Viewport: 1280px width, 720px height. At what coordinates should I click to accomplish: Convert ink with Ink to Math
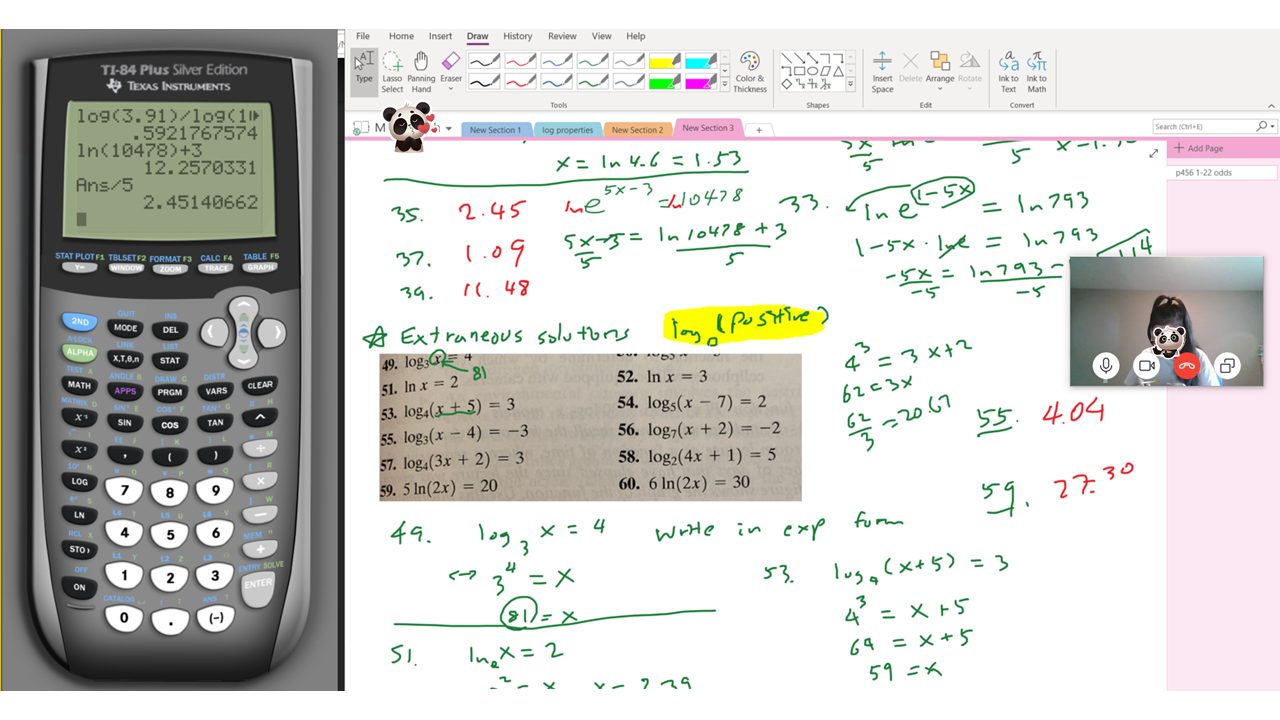point(1037,71)
